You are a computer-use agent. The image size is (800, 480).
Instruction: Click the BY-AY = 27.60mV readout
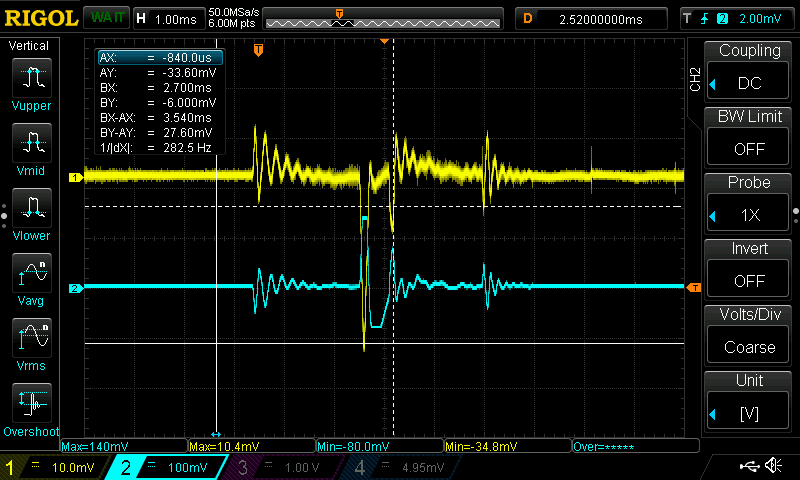tap(156, 133)
